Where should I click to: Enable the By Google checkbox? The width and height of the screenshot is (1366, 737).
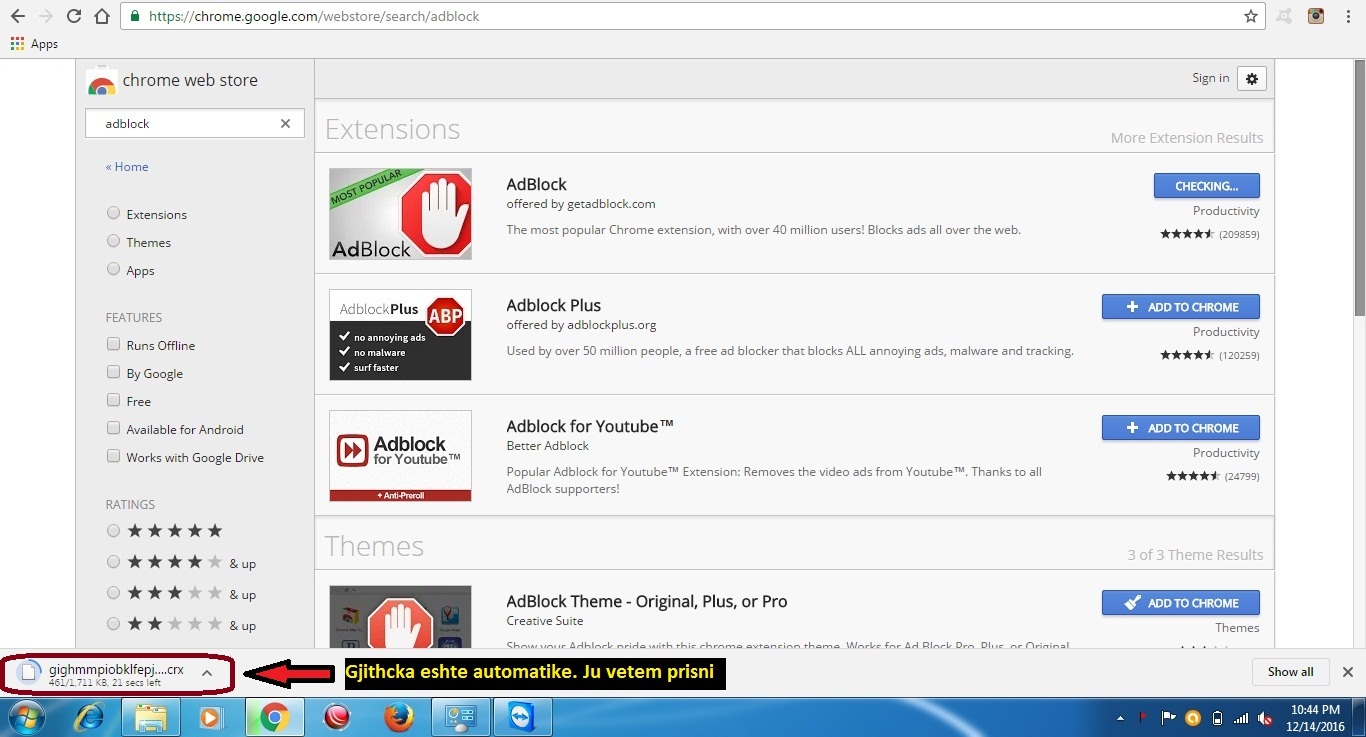click(x=114, y=372)
